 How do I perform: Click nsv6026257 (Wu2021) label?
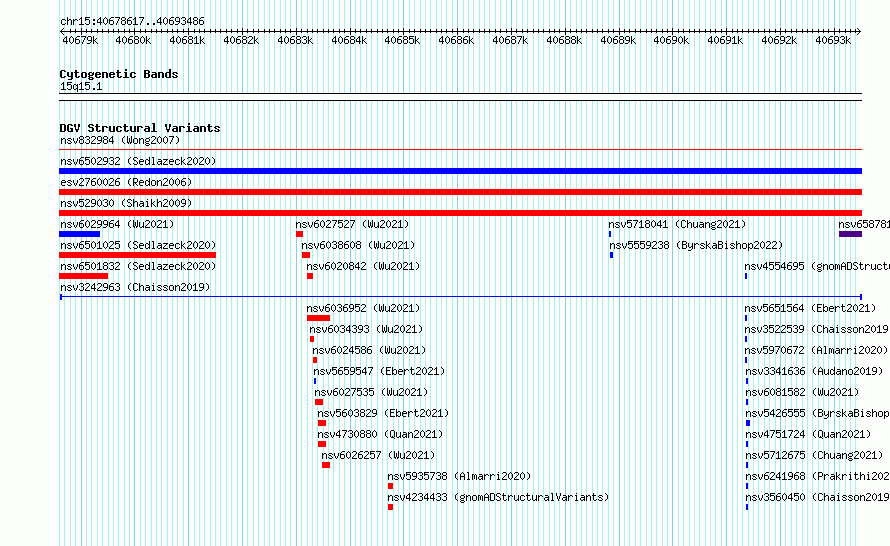pos(378,455)
